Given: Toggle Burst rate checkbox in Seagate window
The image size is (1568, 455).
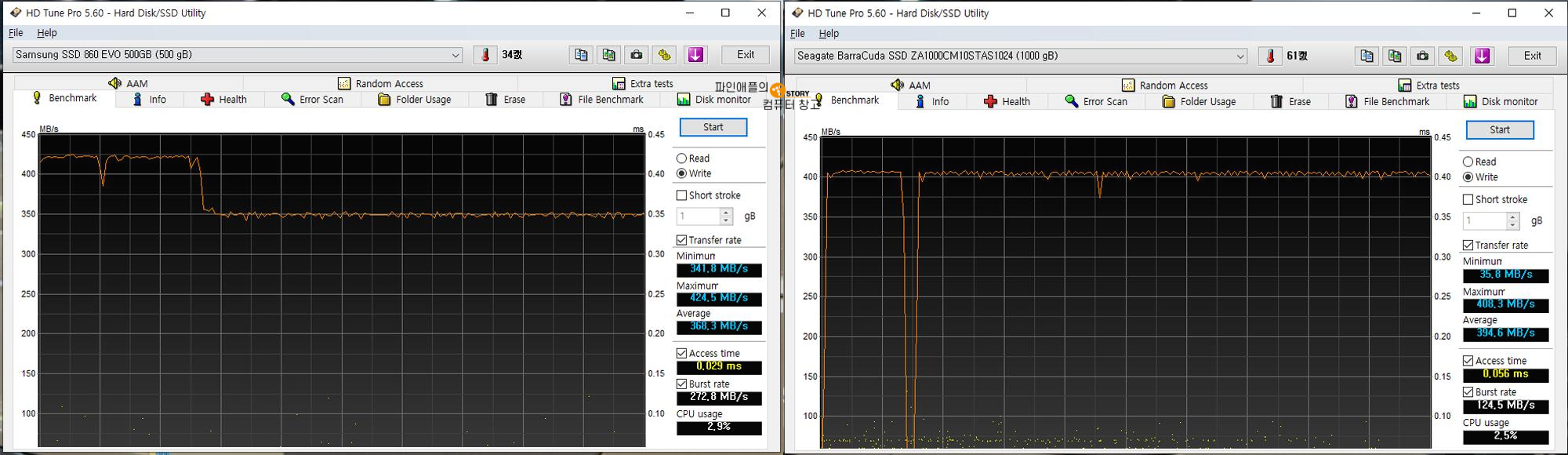Looking at the screenshot, I should click(1468, 391).
